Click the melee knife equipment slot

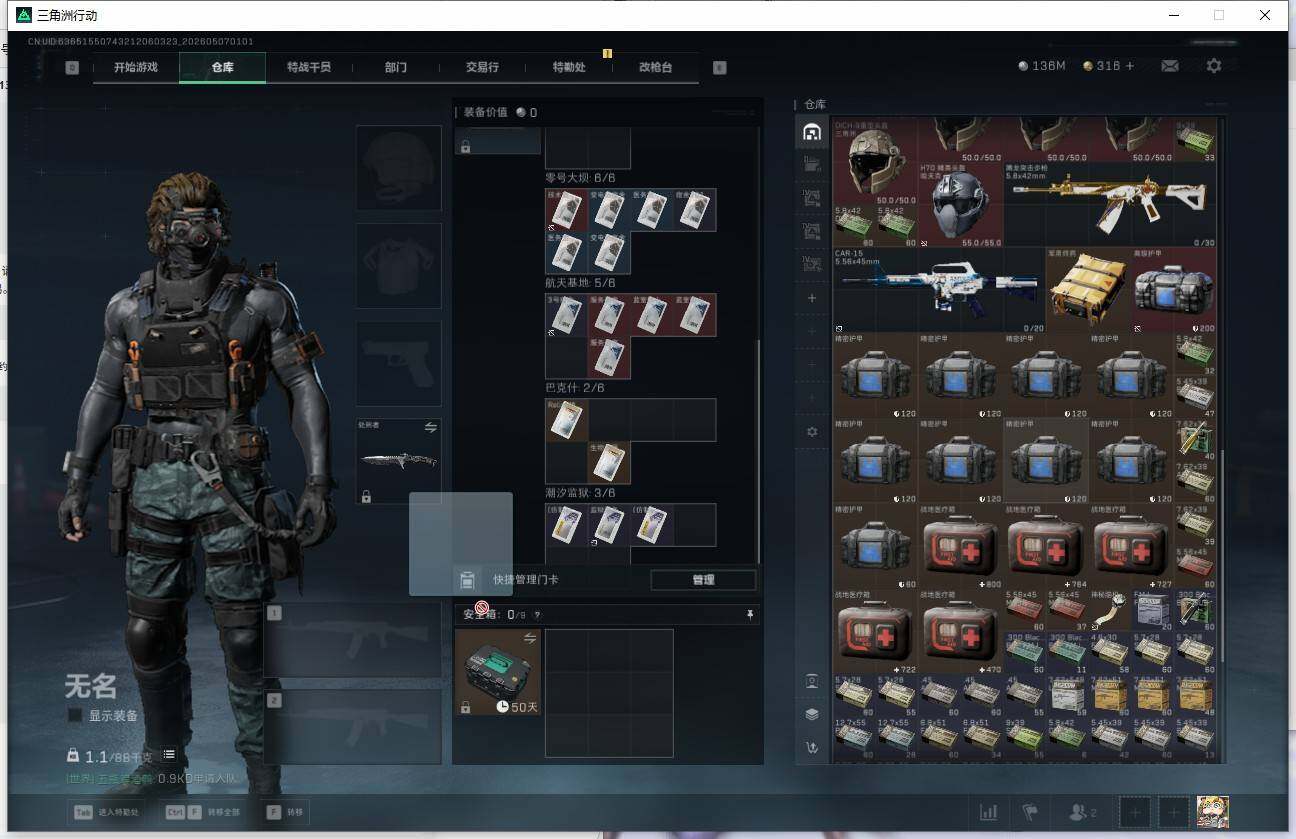pos(399,461)
